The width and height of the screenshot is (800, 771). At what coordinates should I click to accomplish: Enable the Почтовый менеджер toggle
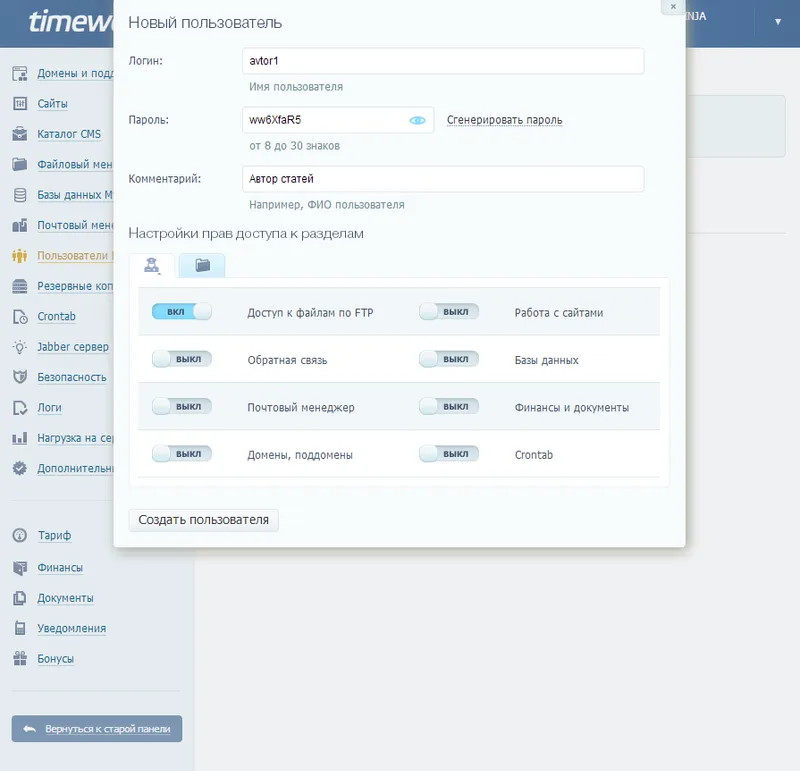coord(182,406)
